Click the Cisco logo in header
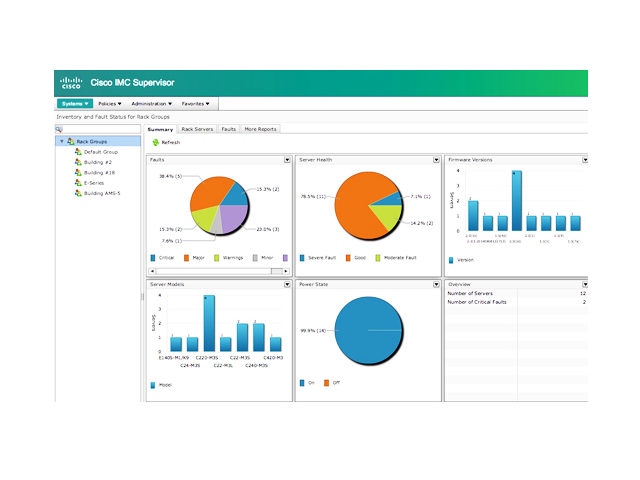 tap(70, 83)
